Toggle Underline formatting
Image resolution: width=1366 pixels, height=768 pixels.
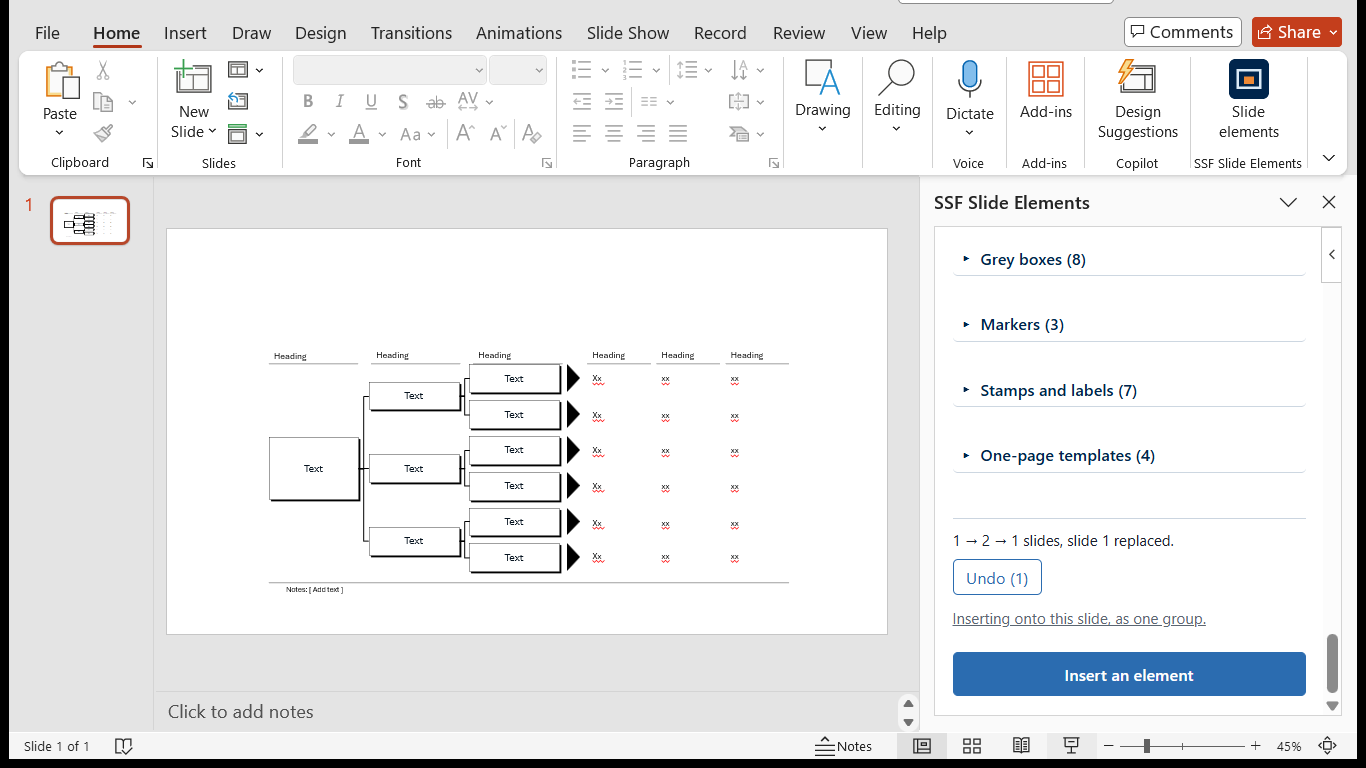372,102
